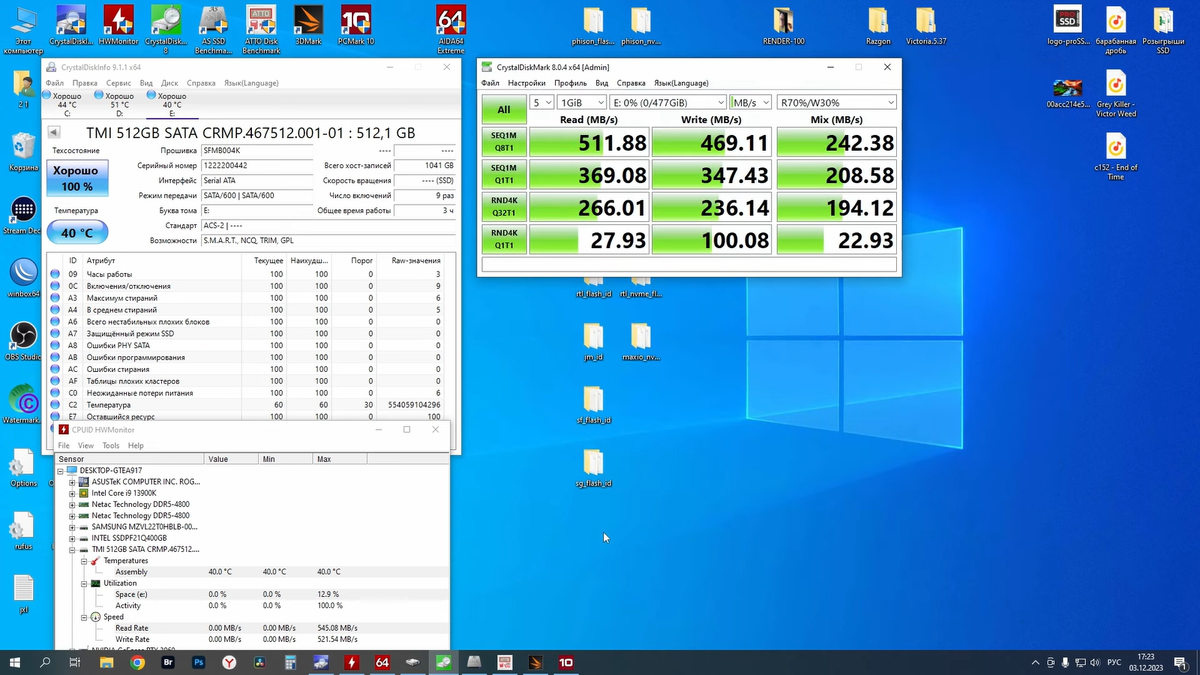
Task: Open the PCMark 10 desktop shortcut
Action: [356, 27]
